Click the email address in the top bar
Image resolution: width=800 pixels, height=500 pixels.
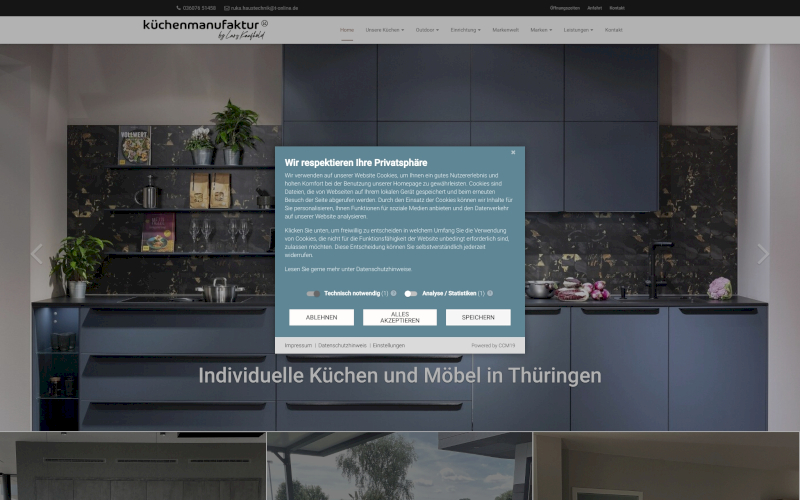coord(262,8)
